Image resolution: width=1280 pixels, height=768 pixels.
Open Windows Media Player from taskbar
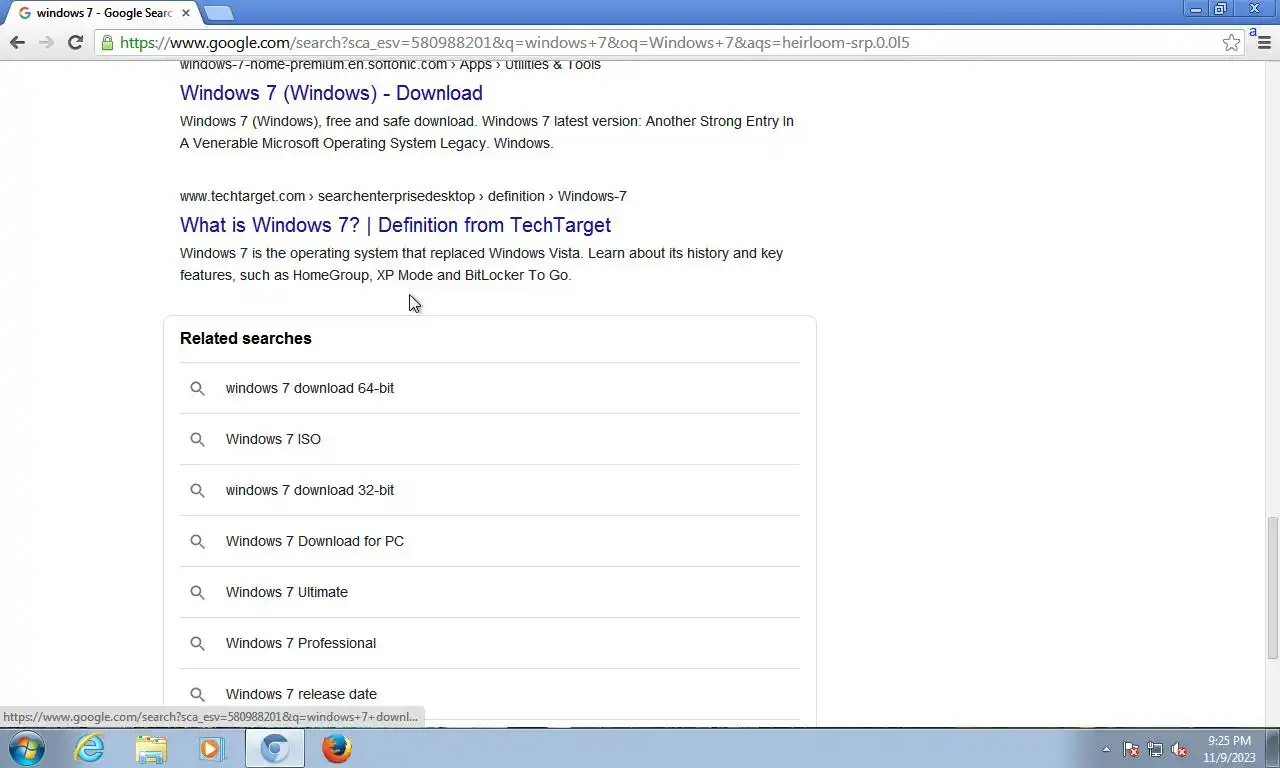coord(212,748)
